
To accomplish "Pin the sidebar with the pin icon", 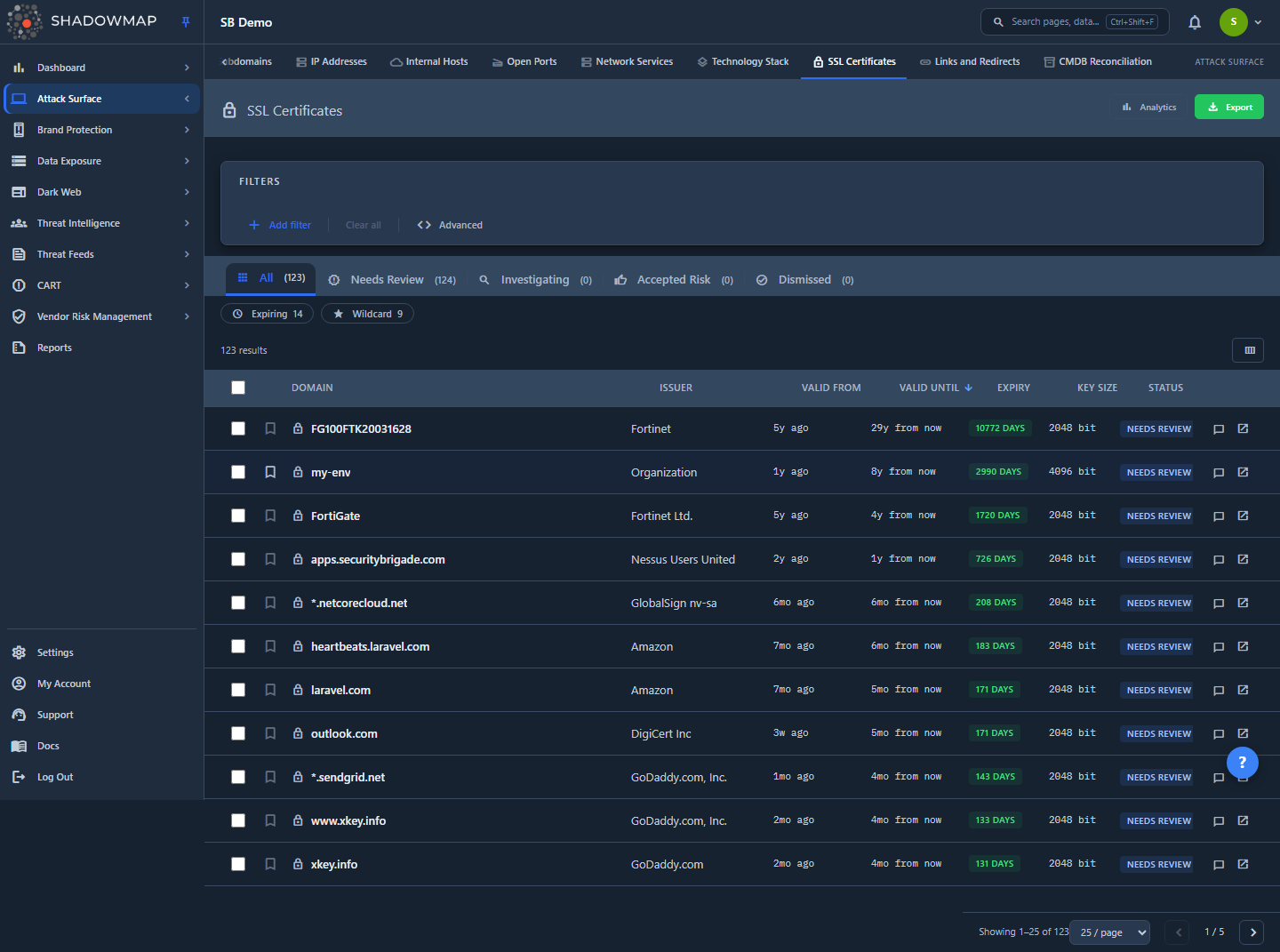I will click(186, 22).
